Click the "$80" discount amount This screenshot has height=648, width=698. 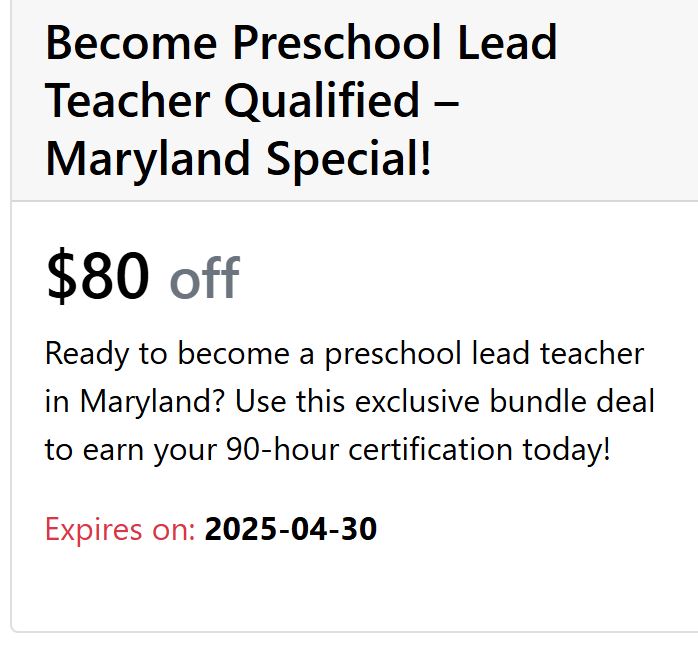[98, 276]
